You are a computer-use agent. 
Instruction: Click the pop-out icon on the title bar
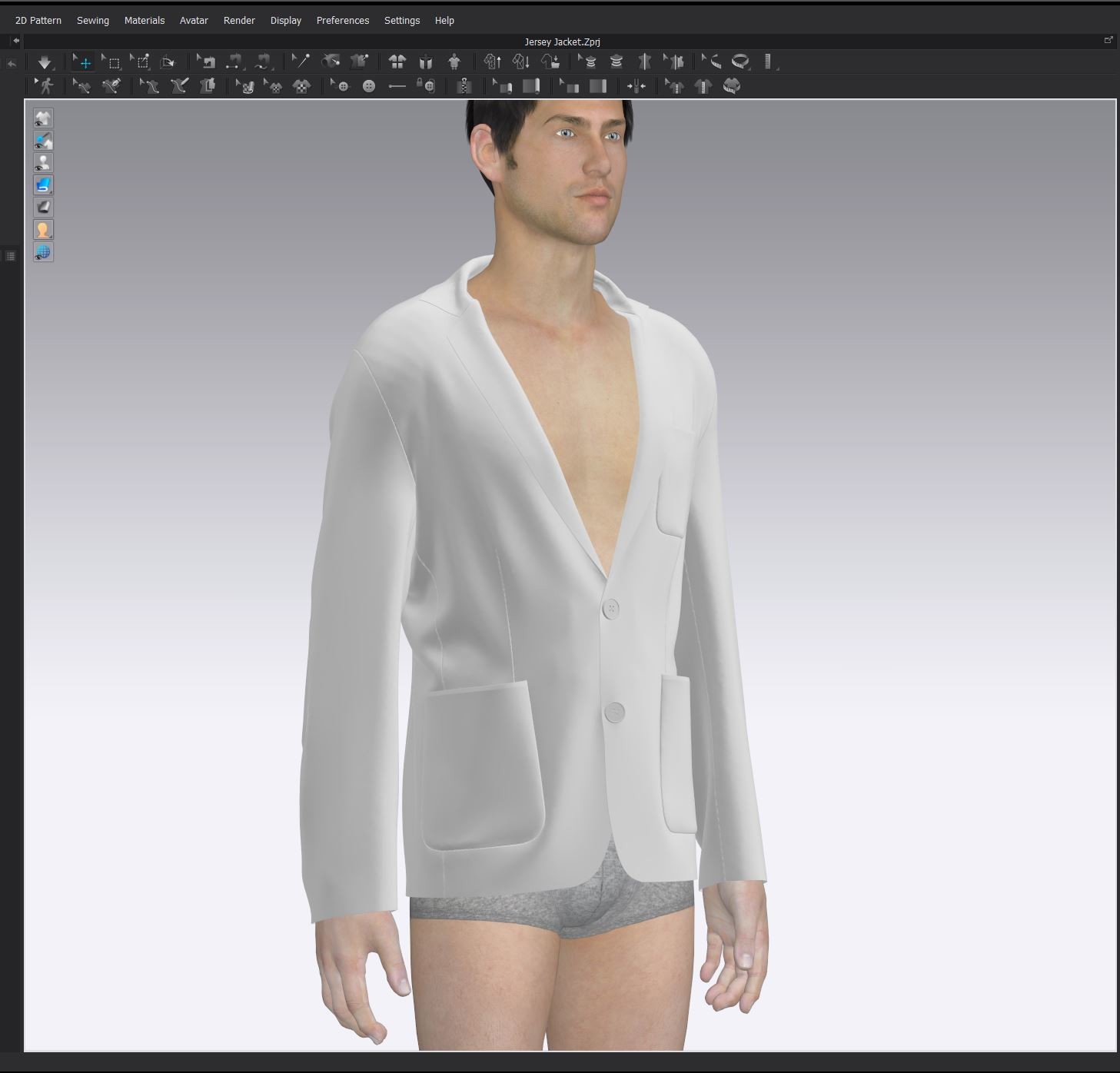(1108, 38)
